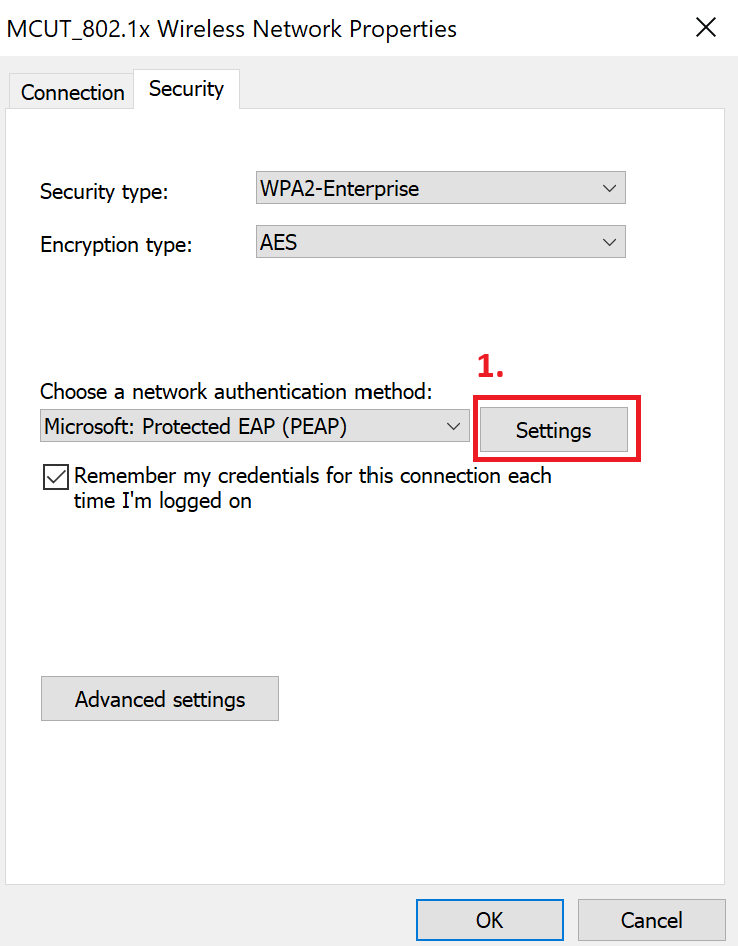The height and width of the screenshot is (946, 738).
Task: Click the authentication method chevron arrow
Action: click(453, 427)
